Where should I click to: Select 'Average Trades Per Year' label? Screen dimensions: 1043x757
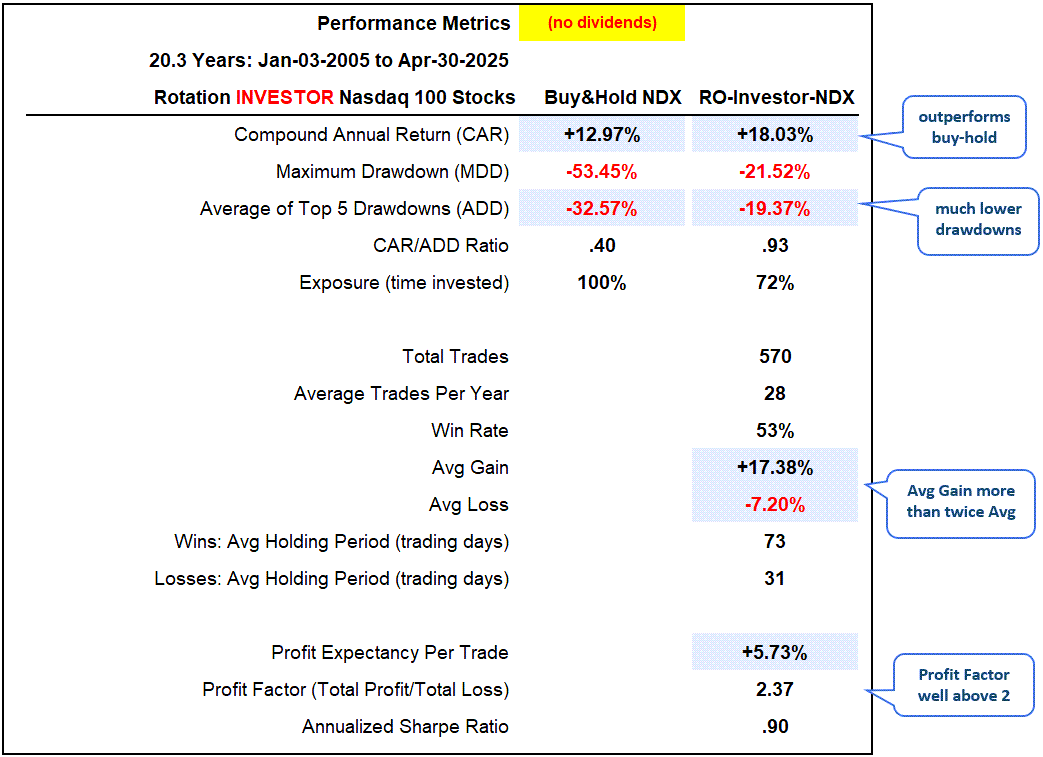[x=401, y=394]
